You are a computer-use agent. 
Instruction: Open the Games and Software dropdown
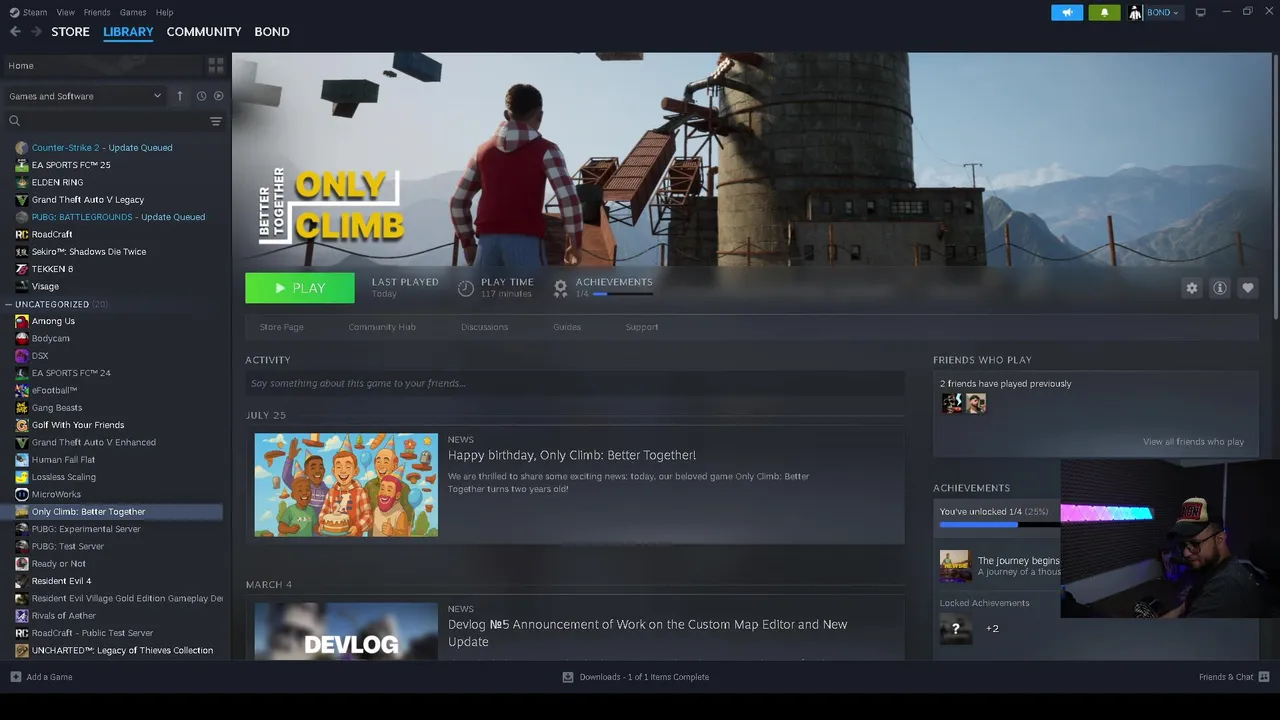click(x=85, y=96)
